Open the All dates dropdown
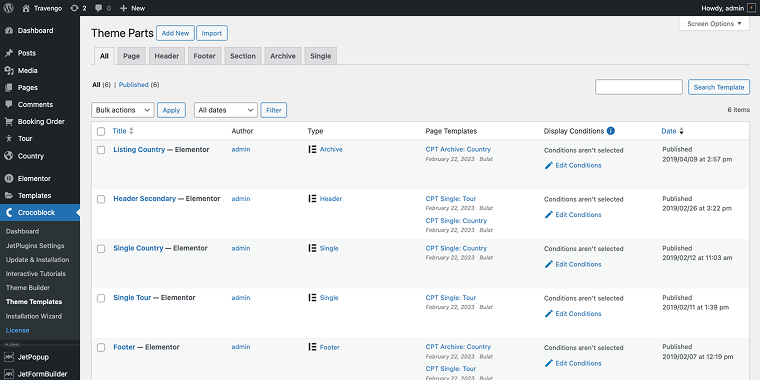760x380 pixels. (x=225, y=110)
